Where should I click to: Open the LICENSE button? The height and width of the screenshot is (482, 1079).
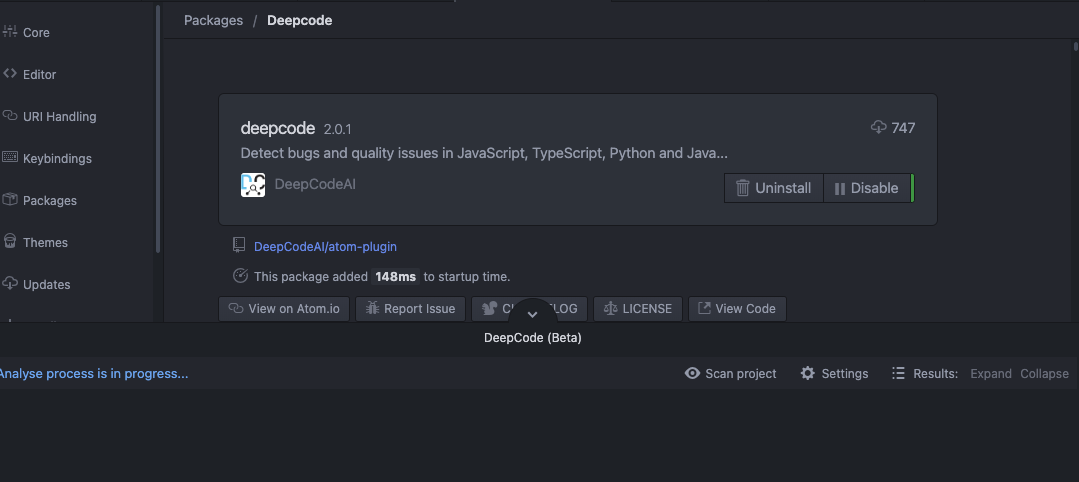(x=638, y=309)
